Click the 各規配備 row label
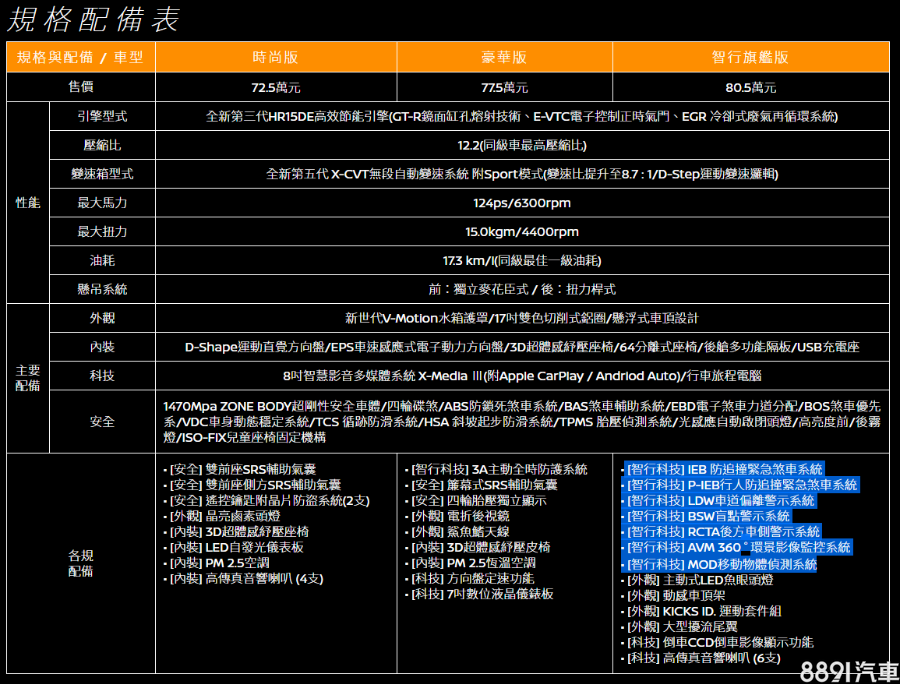 pyautogui.click(x=80, y=563)
